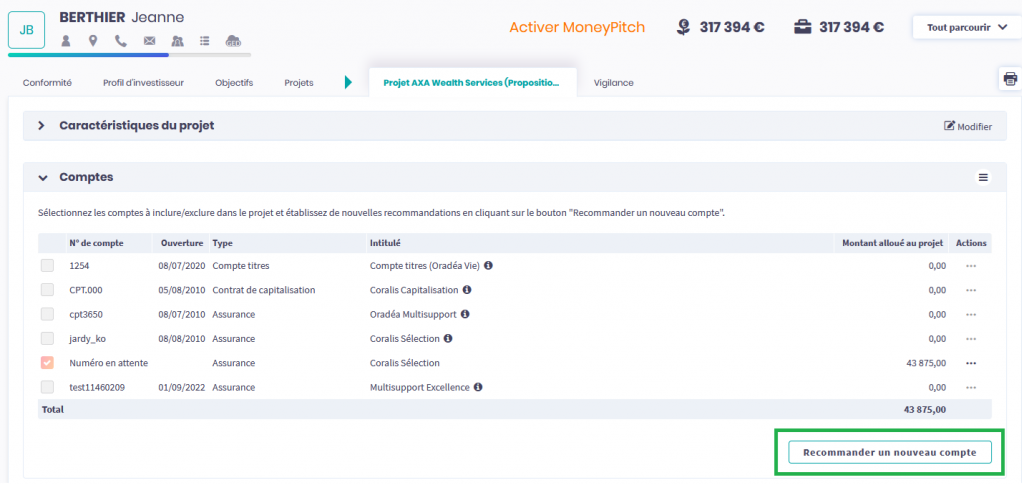Open the actions menu for account 1254

coord(970,266)
